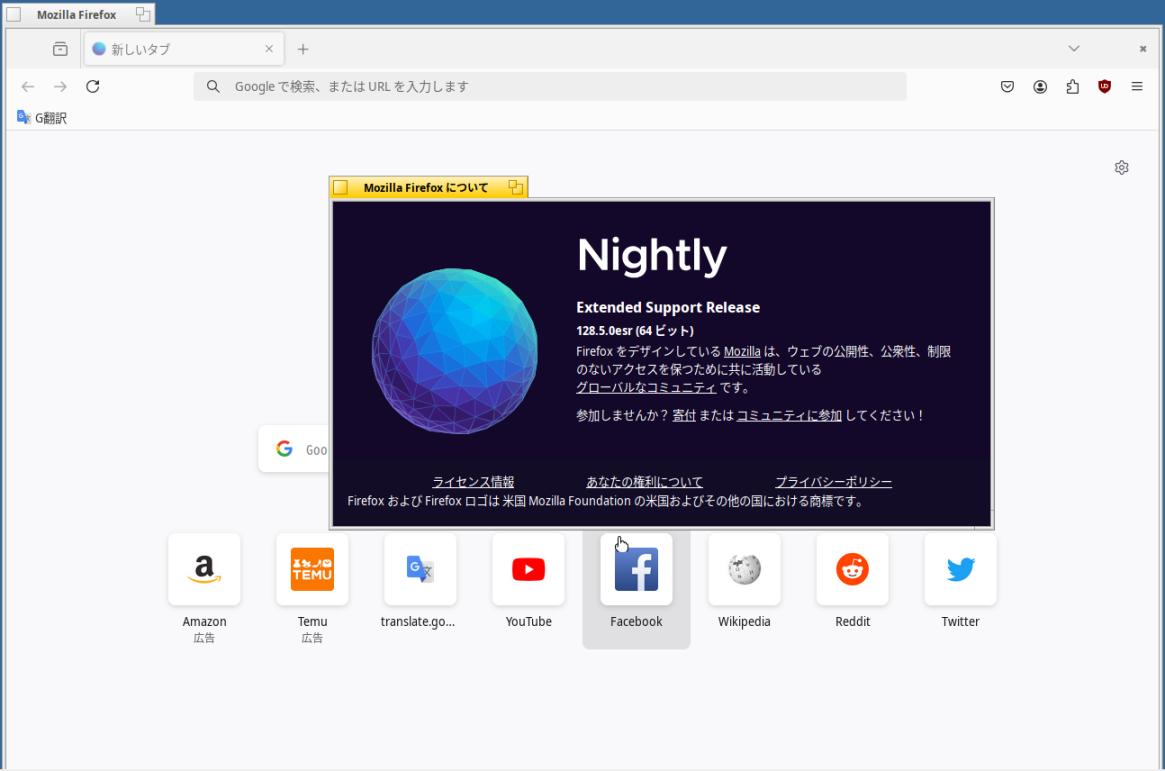Viewport: 1165px width, 771px height.
Task: Expand the list all tabs chevron
Action: point(1074,48)
